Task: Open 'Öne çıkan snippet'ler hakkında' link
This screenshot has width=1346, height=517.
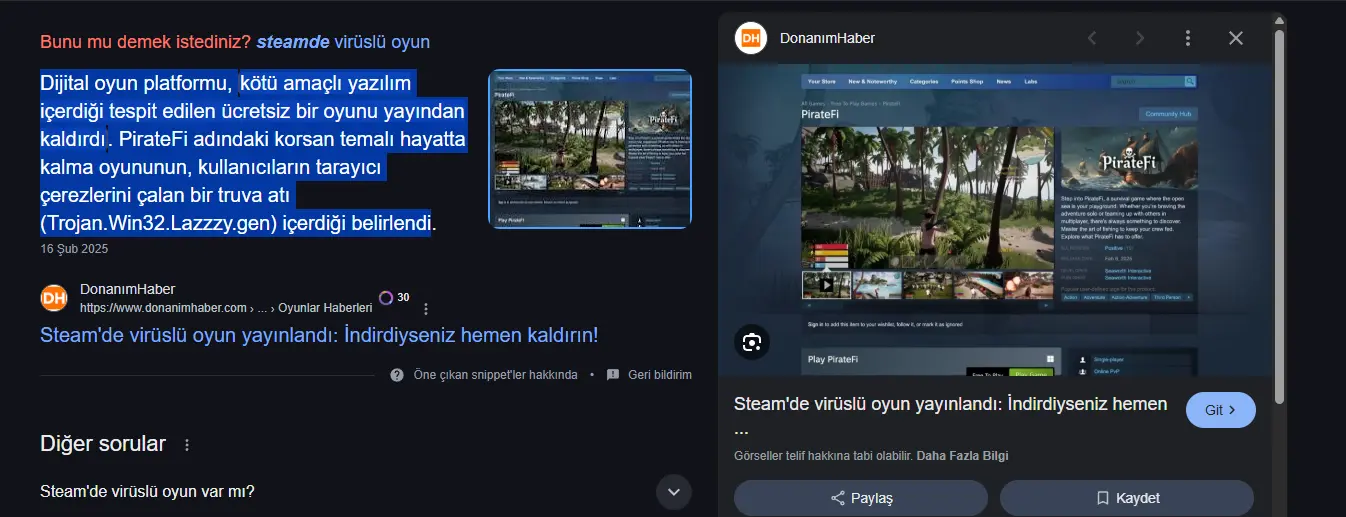Action: pyautogui.click(x=495, y=375)
